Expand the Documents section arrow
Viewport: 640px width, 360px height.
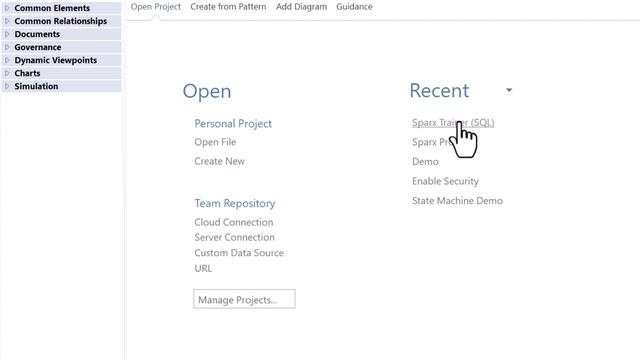click(x=7, y=34)
